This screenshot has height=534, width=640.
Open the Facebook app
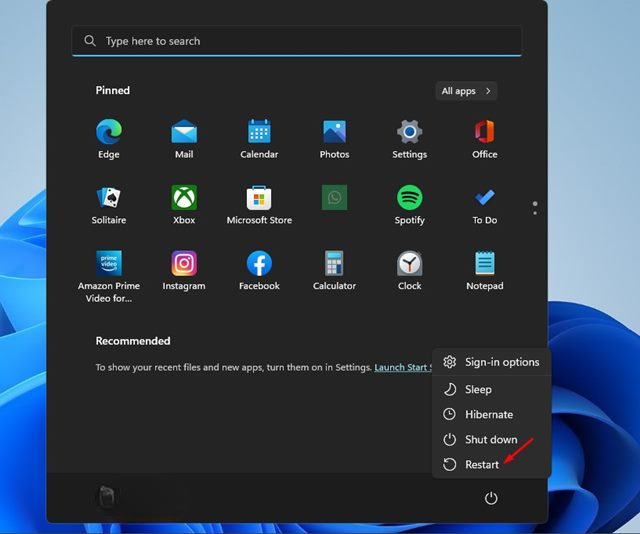point(259,270)
